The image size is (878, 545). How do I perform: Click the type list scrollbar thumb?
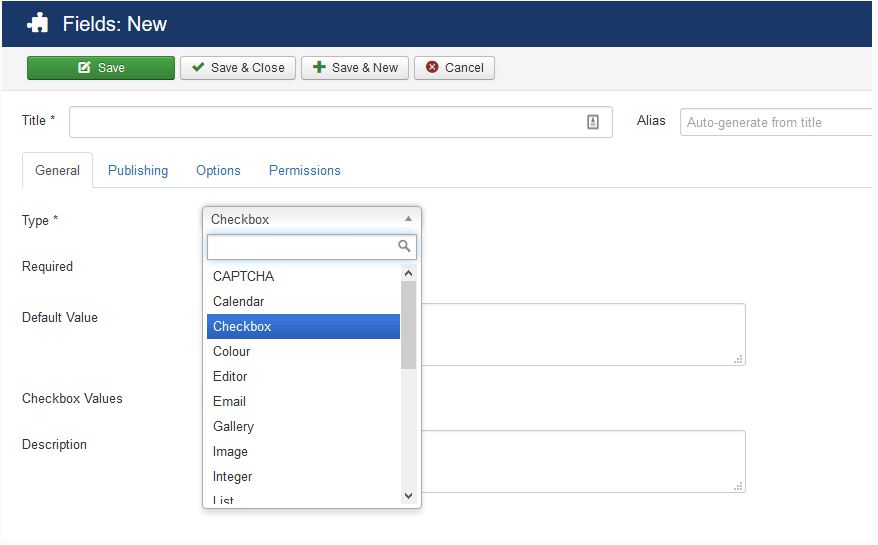coord(408,325)
